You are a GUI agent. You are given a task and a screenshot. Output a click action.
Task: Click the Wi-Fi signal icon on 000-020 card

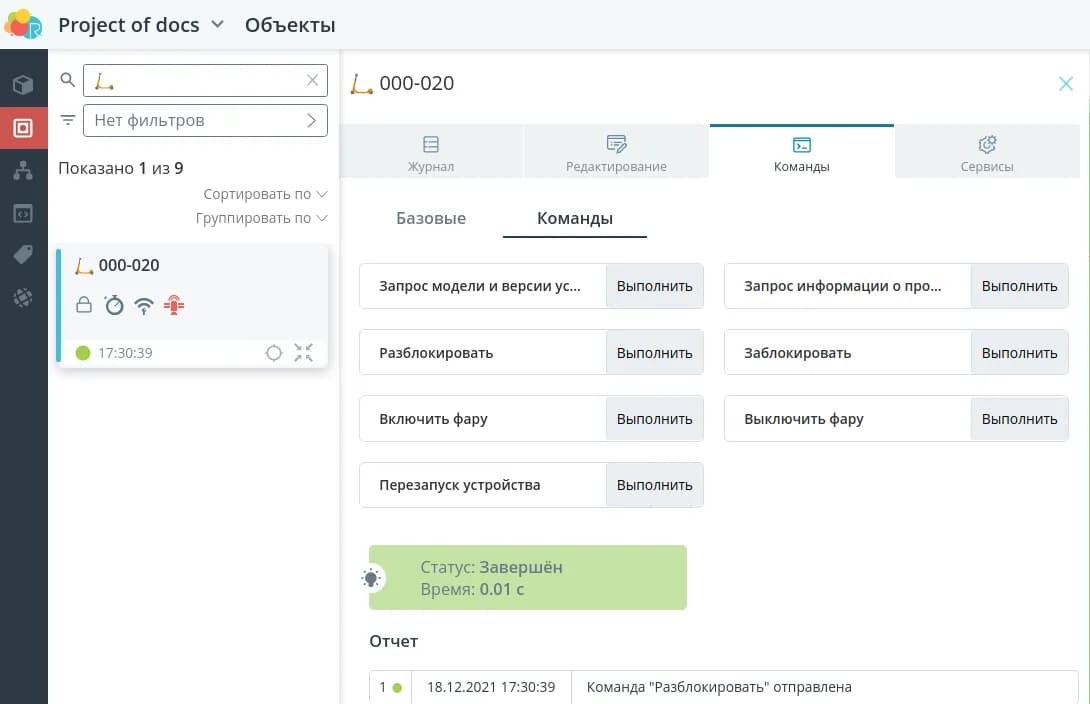(x=144, y=305)
